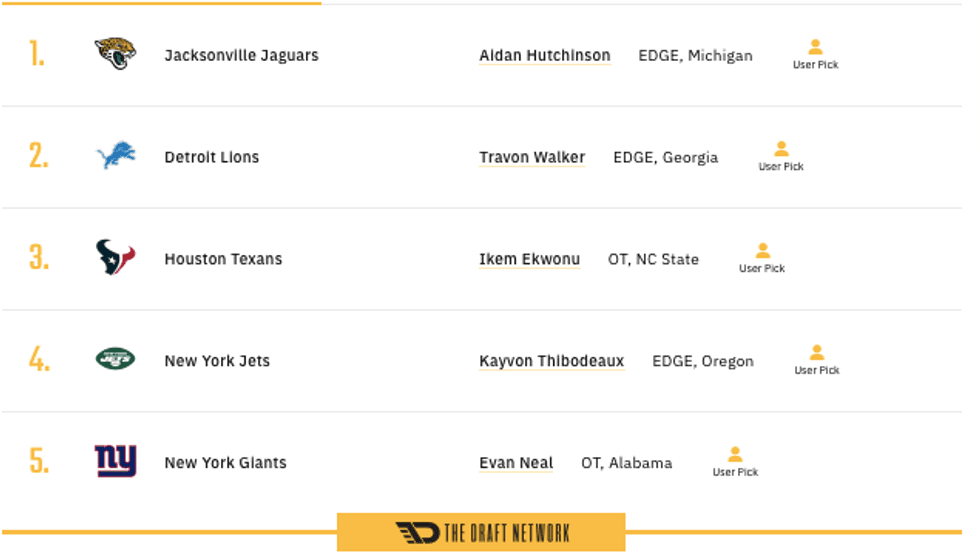
Task: Select the Jacksonville Jaguars team name
Action: (241, 56)
